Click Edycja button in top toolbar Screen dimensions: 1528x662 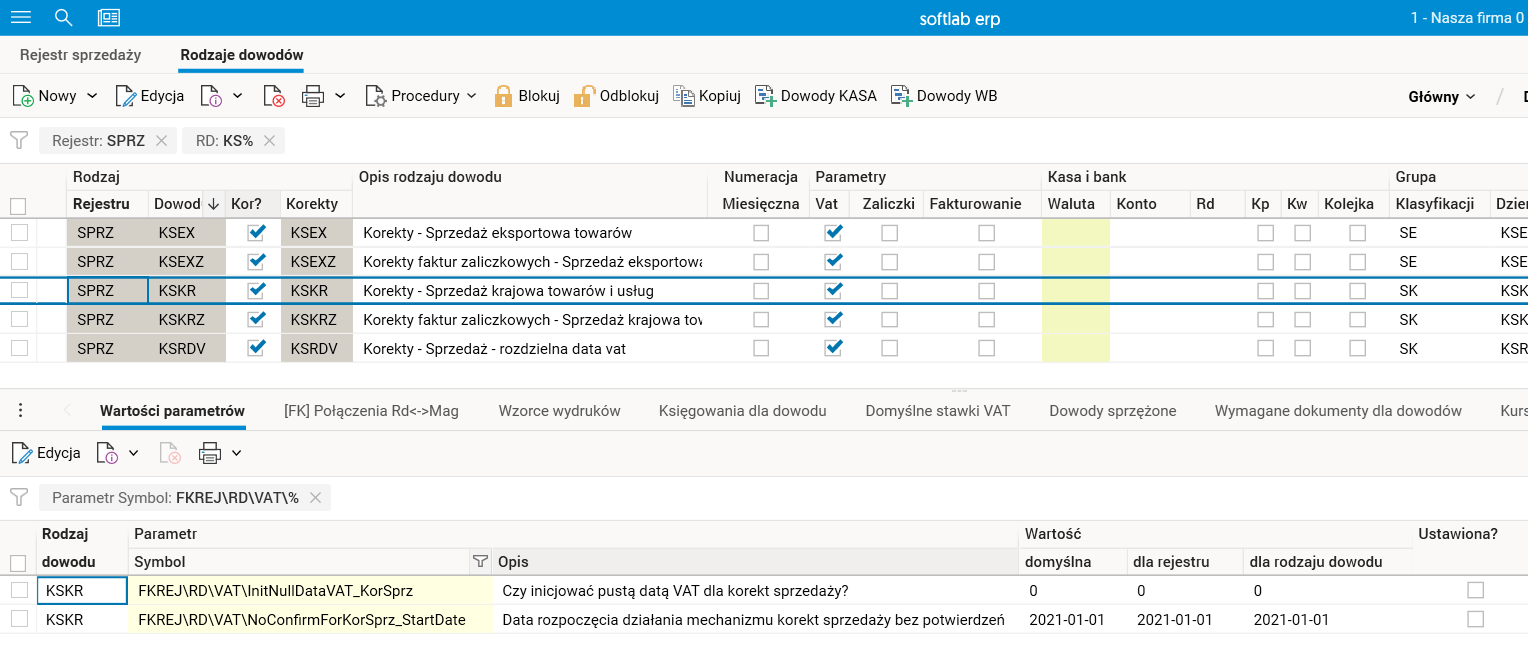coord(150,96)
